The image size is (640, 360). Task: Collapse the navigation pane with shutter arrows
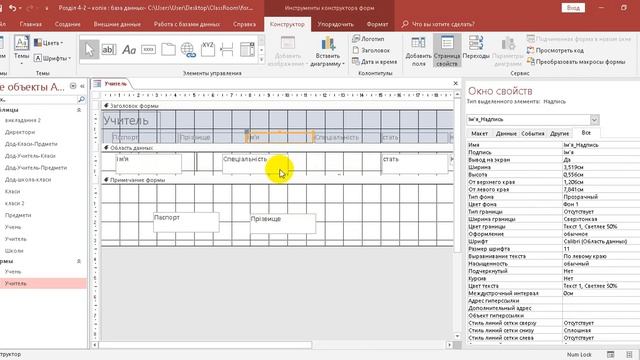click(x=82, y=86)
